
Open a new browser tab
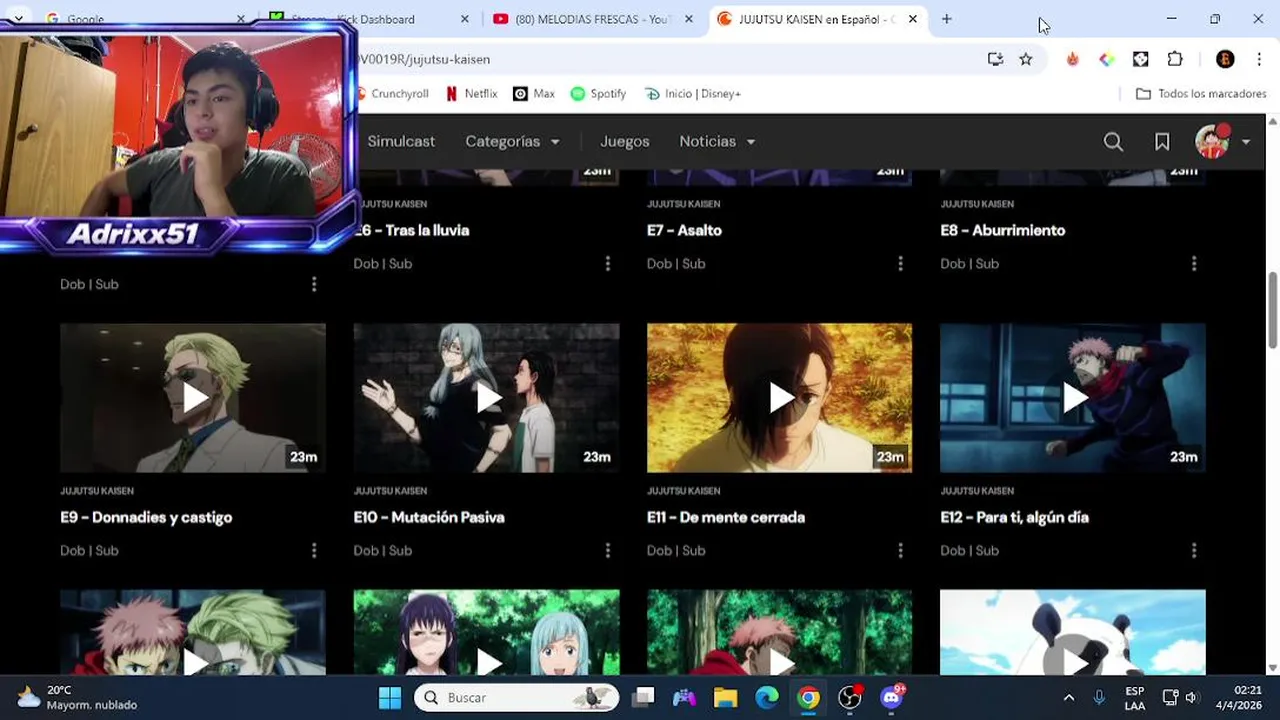point(947,19)
